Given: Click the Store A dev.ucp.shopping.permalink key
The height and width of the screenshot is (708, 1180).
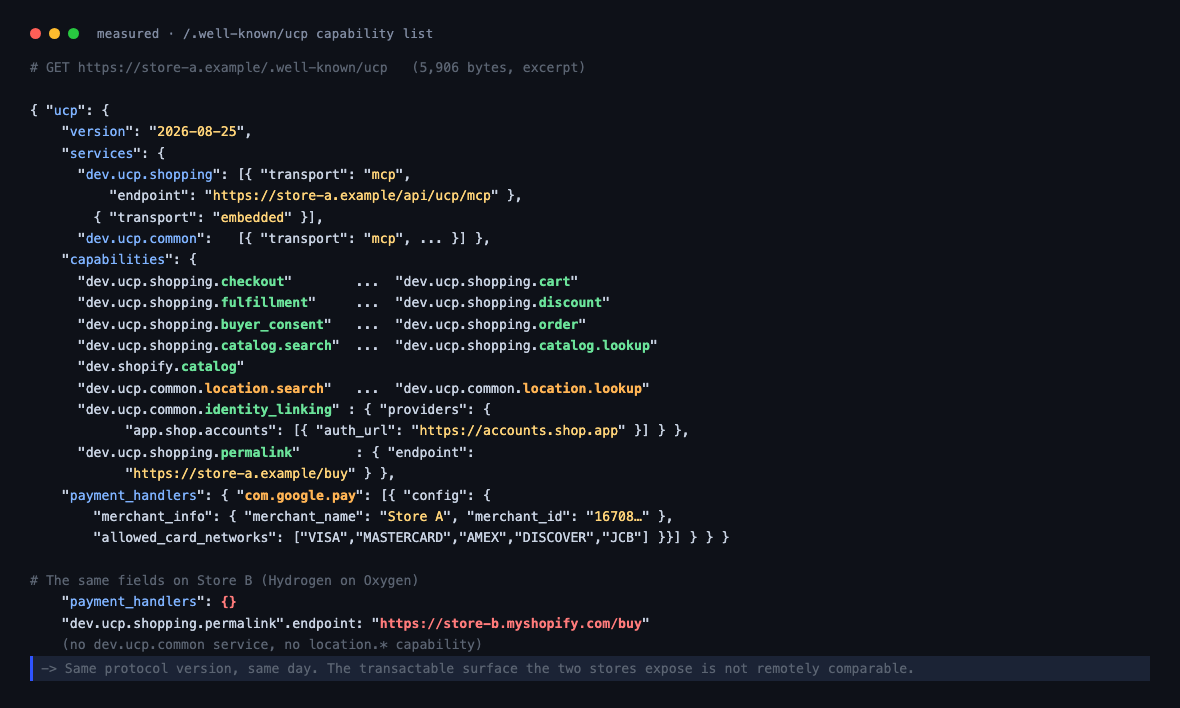Looking at the screenshot, I should pos(188,453).
